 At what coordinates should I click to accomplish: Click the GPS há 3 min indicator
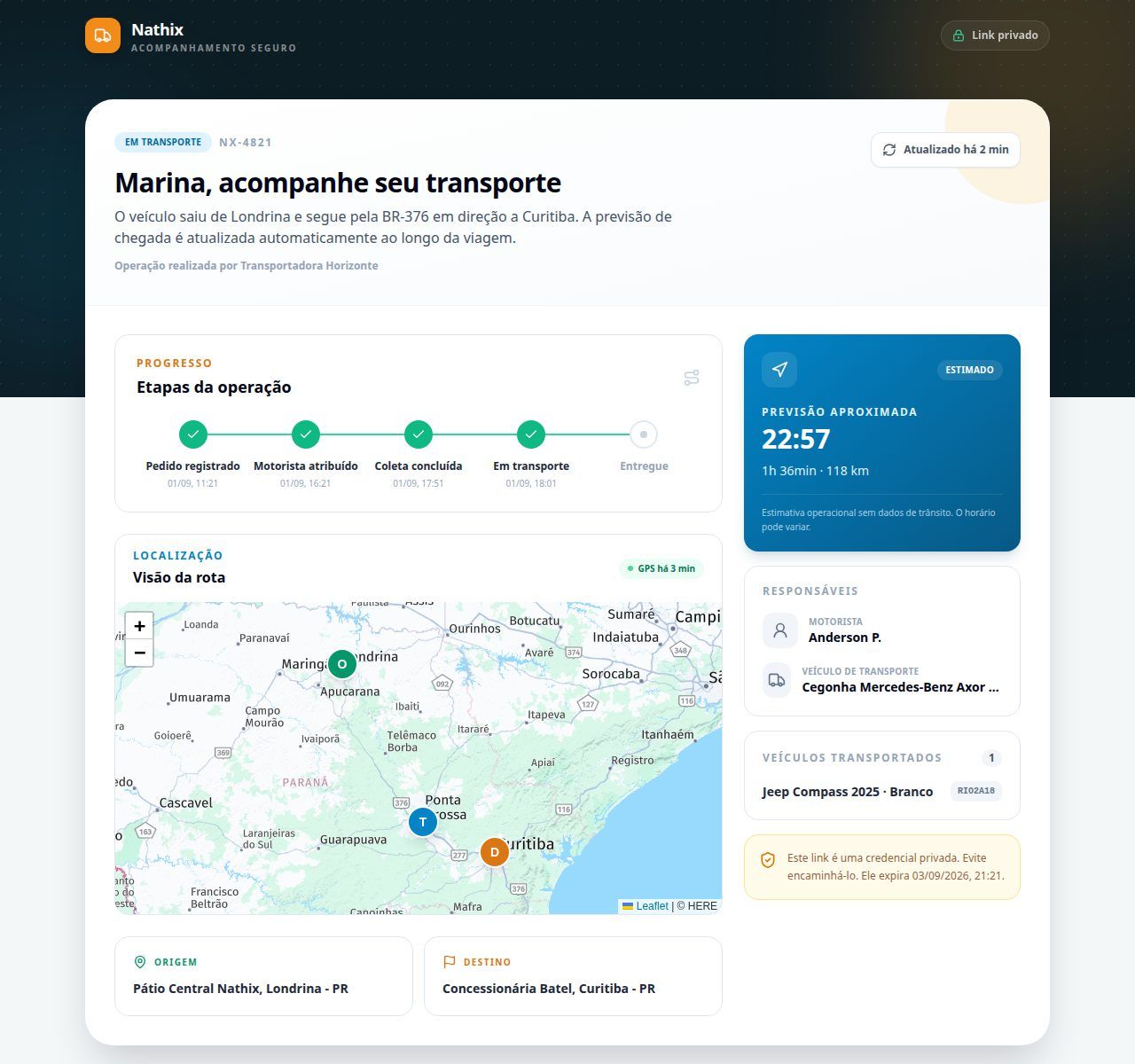tap(661, 568)
